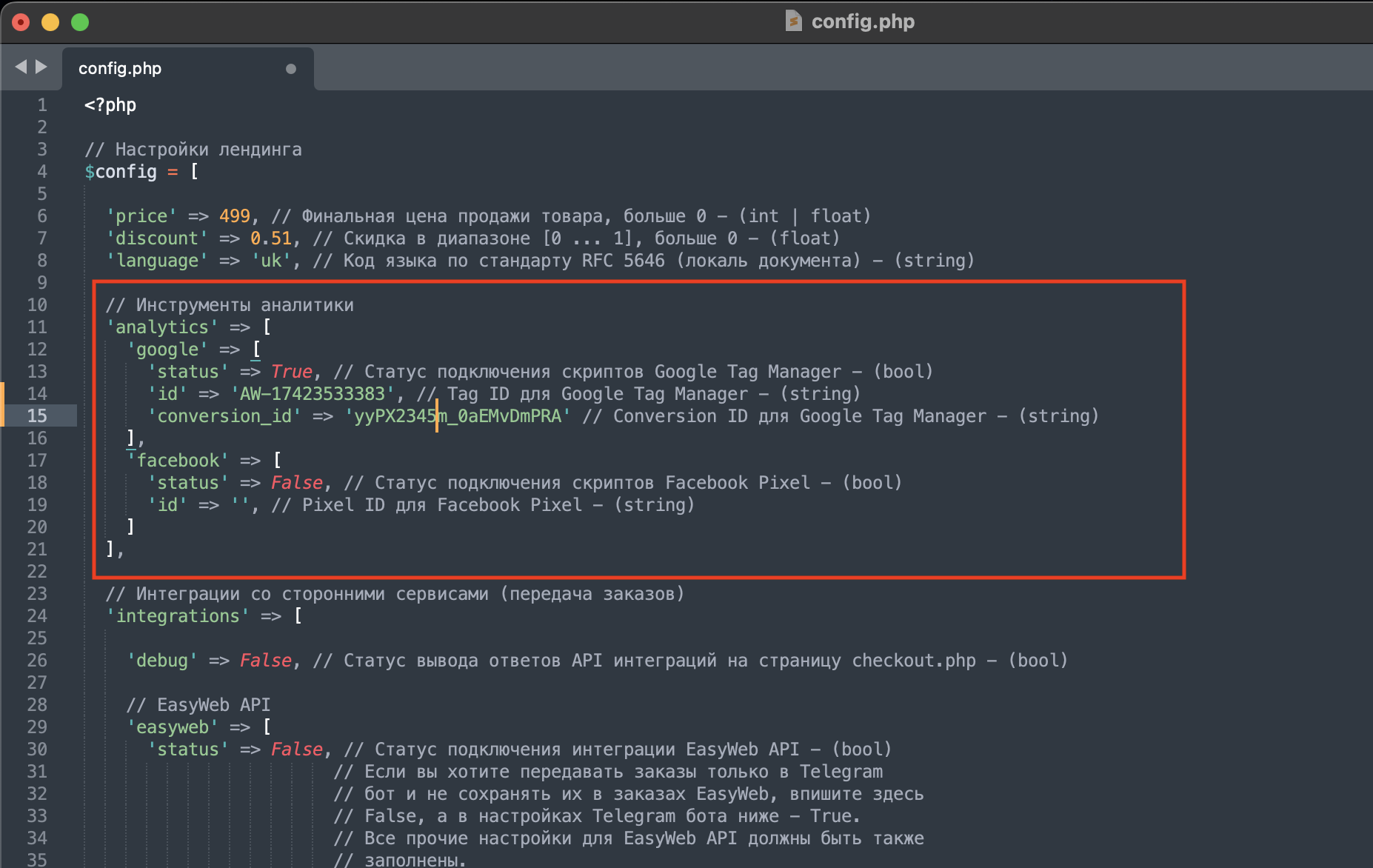Click the price value 499
This screenshot has width=1373, height=868.
235,216
